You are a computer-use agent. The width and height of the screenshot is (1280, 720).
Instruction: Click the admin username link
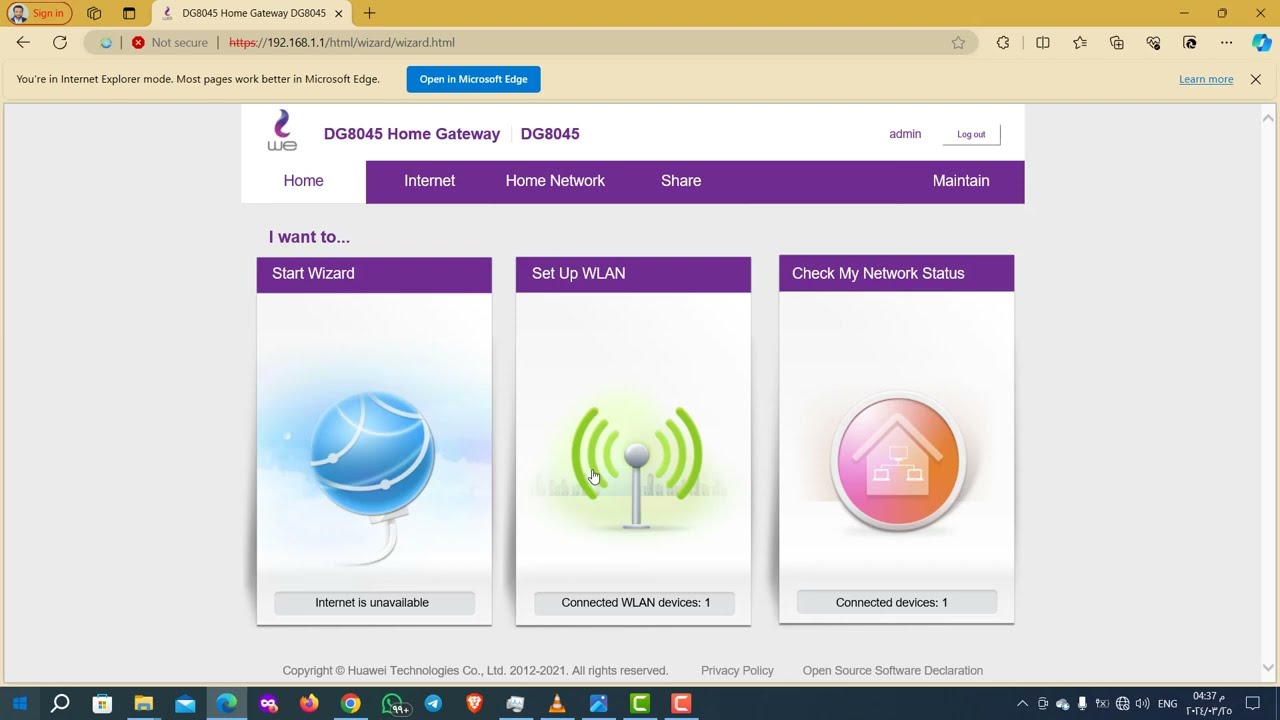[x=905, y=134]
